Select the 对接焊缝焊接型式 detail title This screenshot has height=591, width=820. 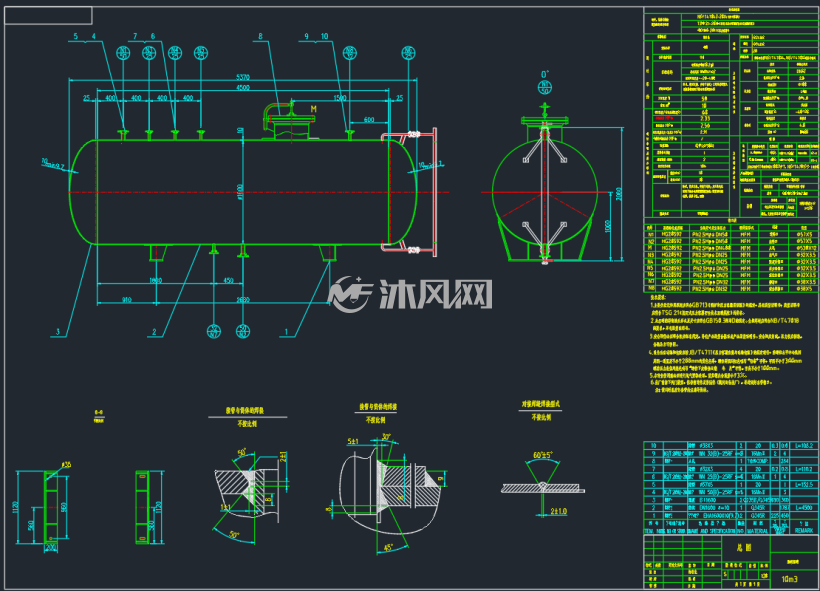541,404
